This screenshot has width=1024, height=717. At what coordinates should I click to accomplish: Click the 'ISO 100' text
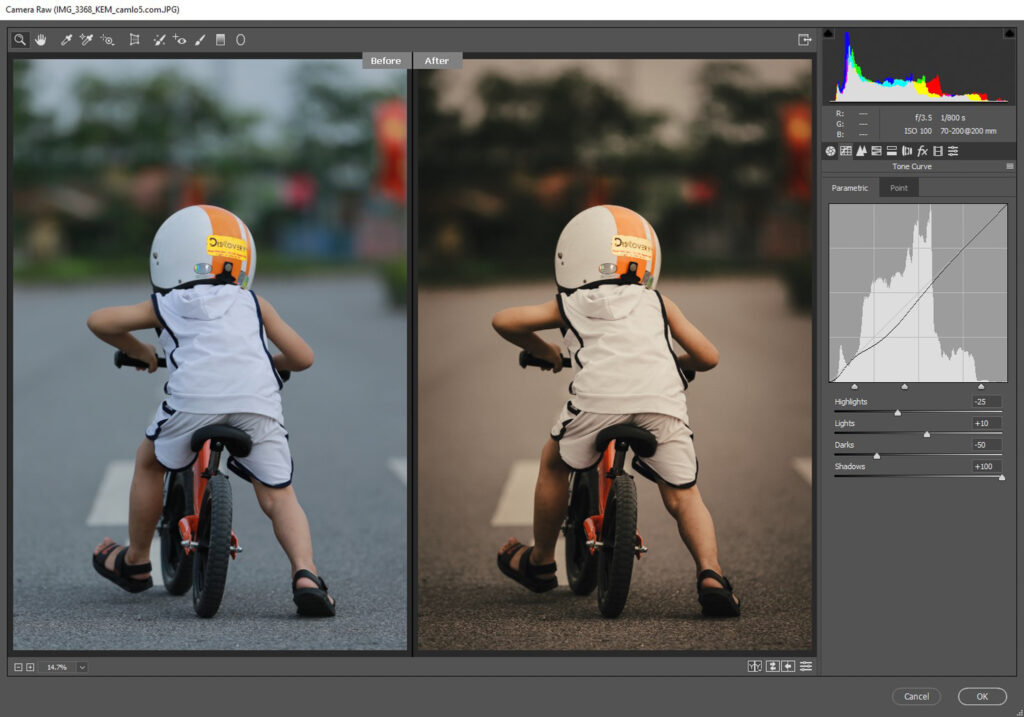pyautogui.click(x=918, y=131)
